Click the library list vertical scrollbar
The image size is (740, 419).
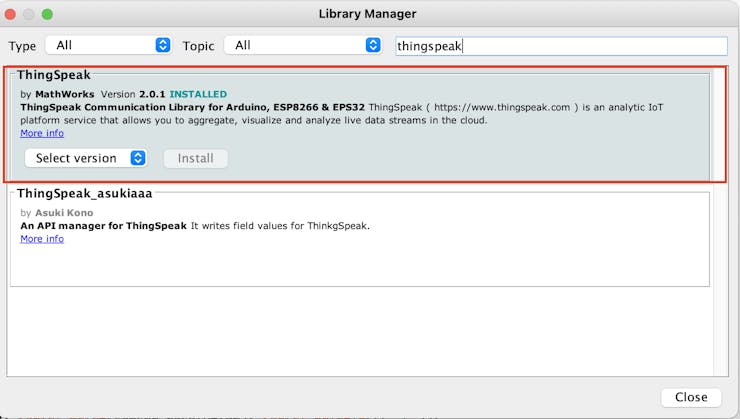point(721,222)
